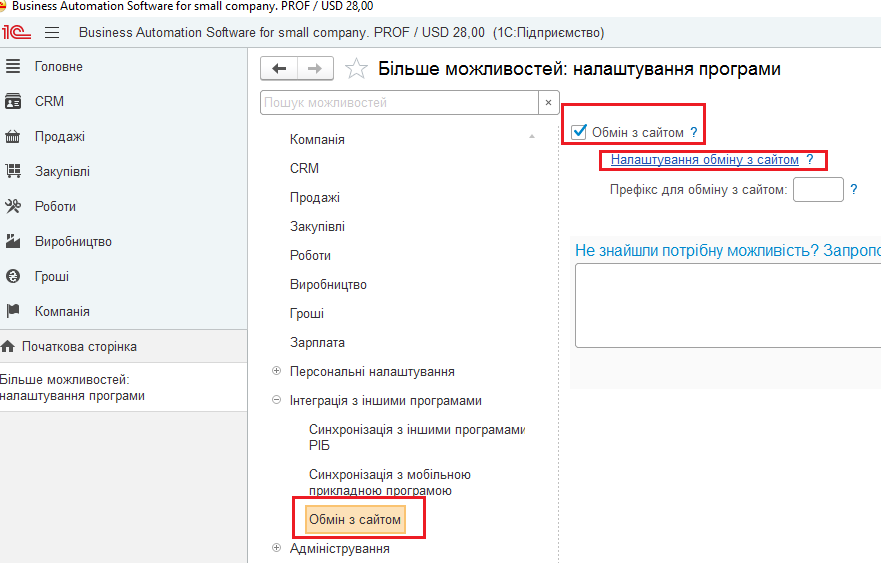
Task: Select Компанія in the settings tree
Action: (317, 139)
